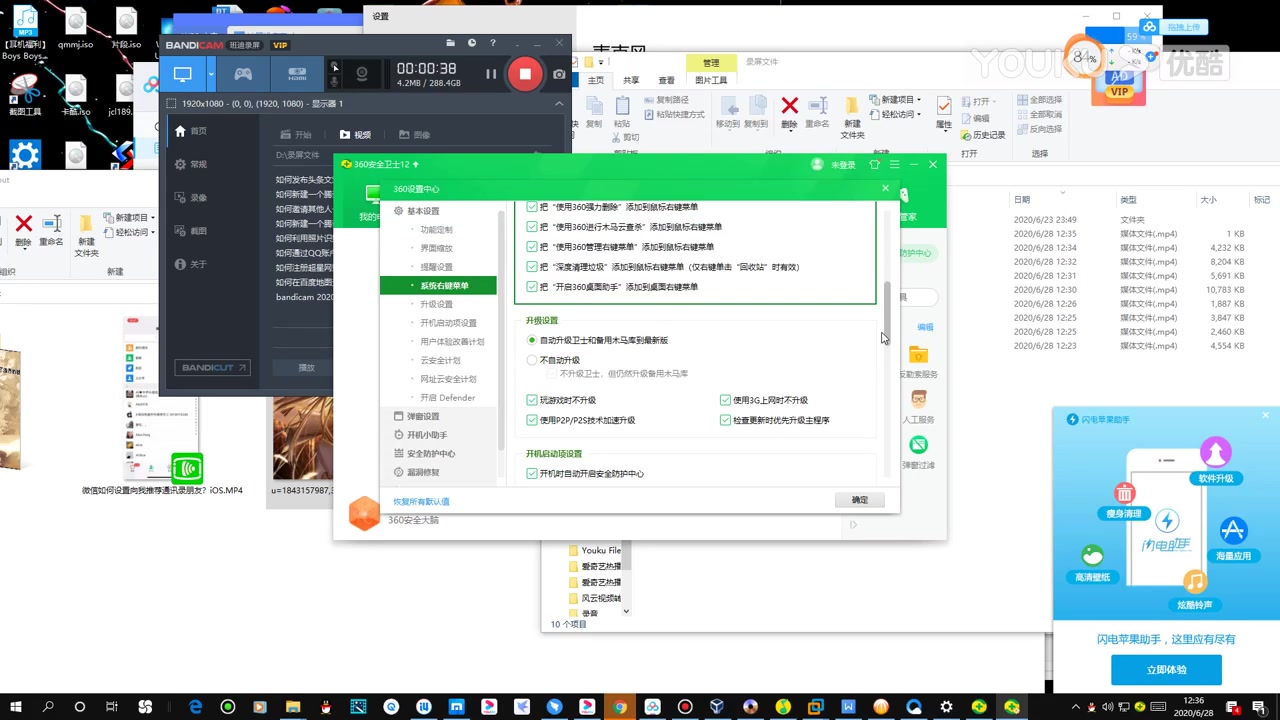Screen dimensions: 1280x720
Task: Switch to Bandicam 视频 tab
Action: [x=355, y=135]
